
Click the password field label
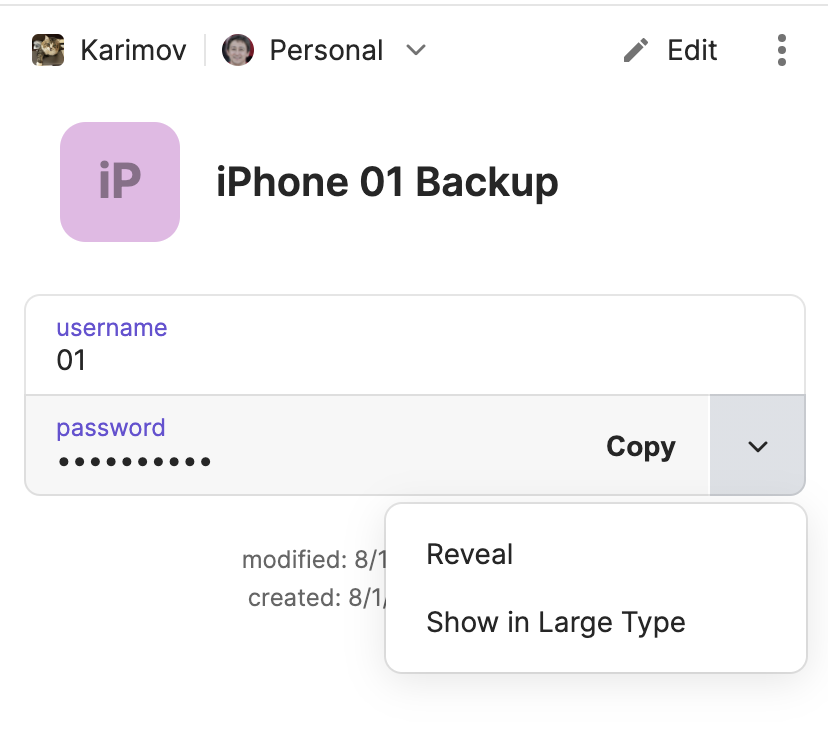pyautogui.click(x=110, y=428)
